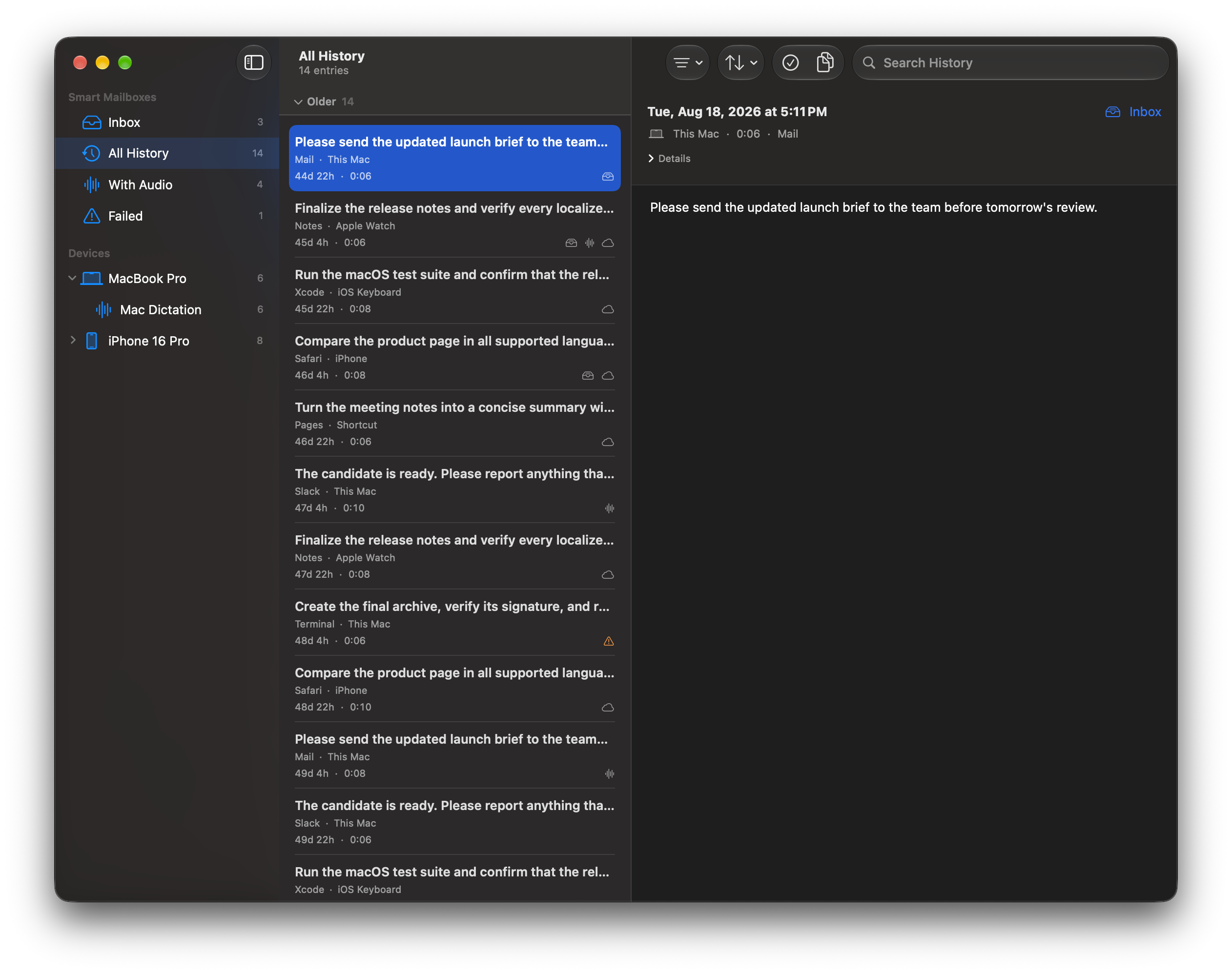This screenshot has height=974, width=1232.
Task: Click the checkmark circle toolbar button
Action: 790,63
